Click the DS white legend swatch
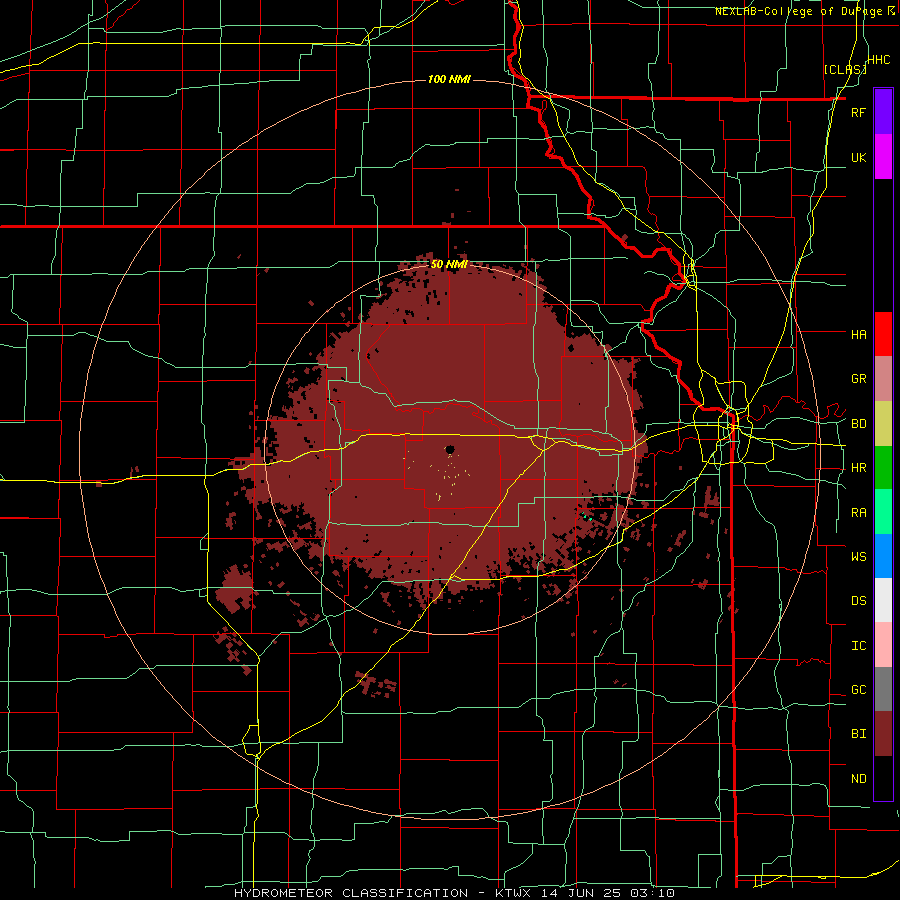900x900 pixels. tap(883, 600)
